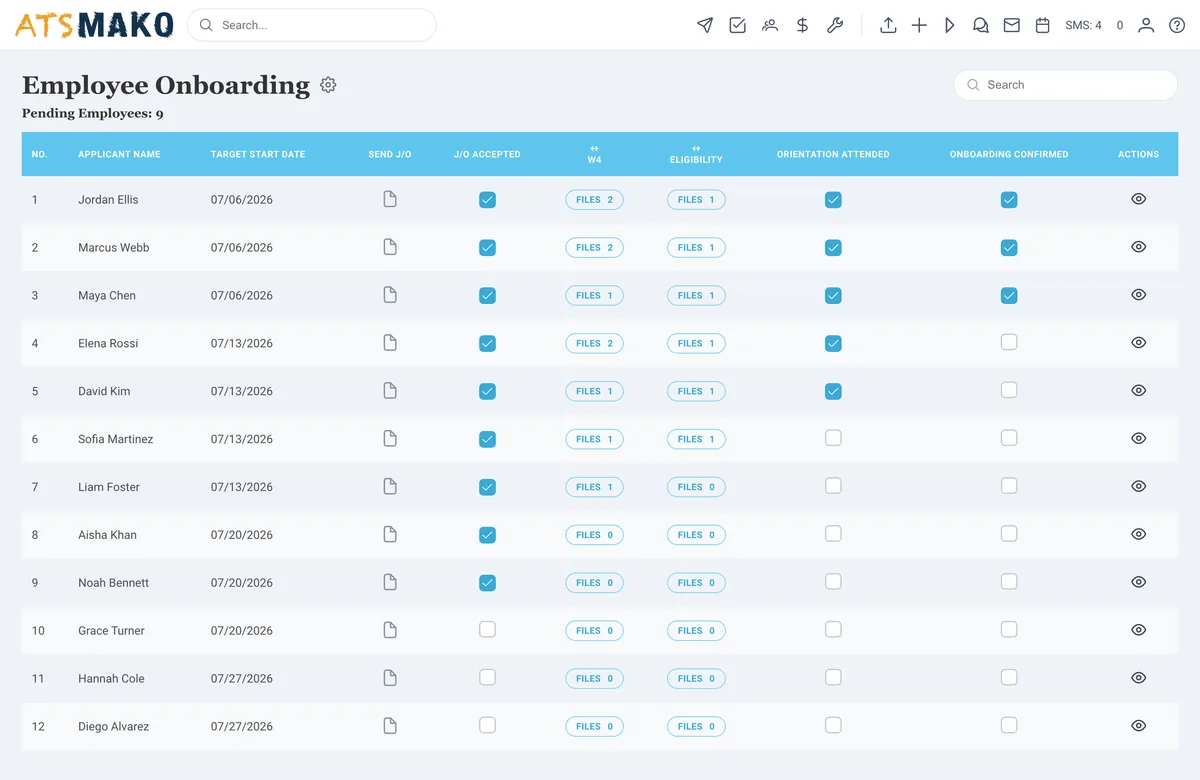
Task: Click the date 07/27/2026 for Hannah Cole
Action: click(241, 678)
